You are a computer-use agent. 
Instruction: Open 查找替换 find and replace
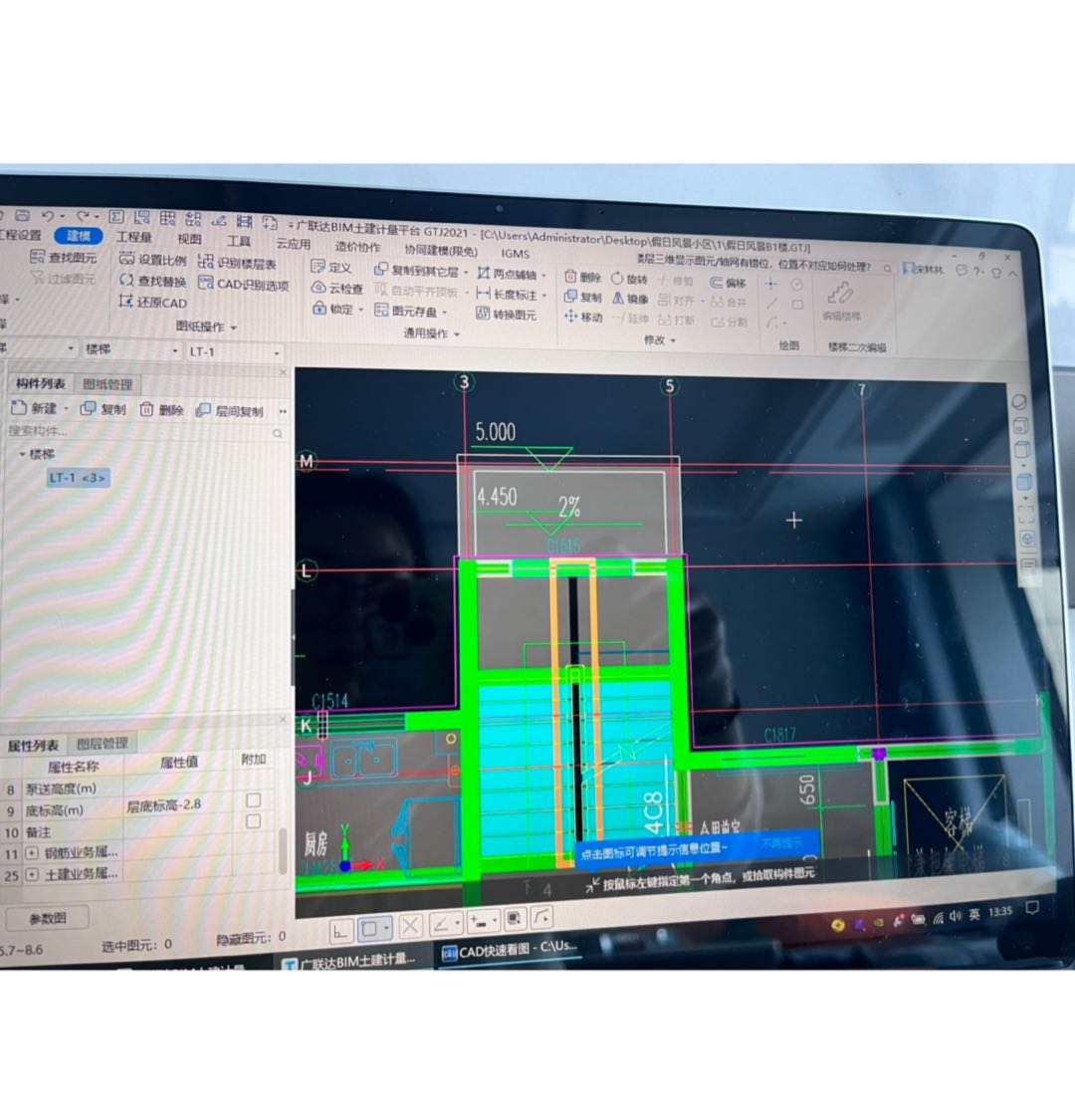click(x=153, y=281)
